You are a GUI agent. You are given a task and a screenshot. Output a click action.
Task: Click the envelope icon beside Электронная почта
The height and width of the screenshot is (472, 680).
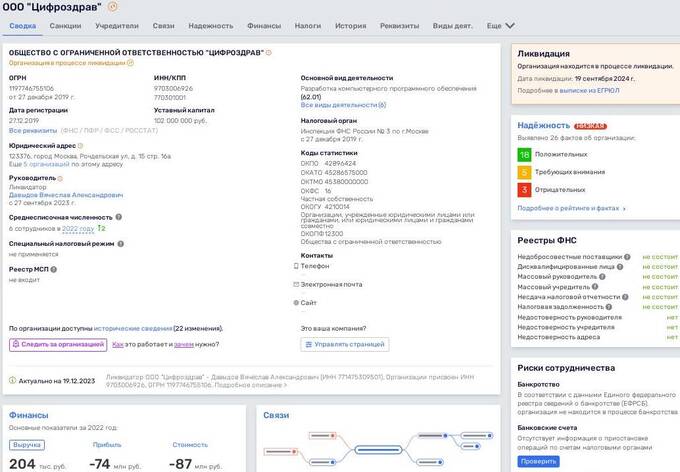[x=296, y=285]
